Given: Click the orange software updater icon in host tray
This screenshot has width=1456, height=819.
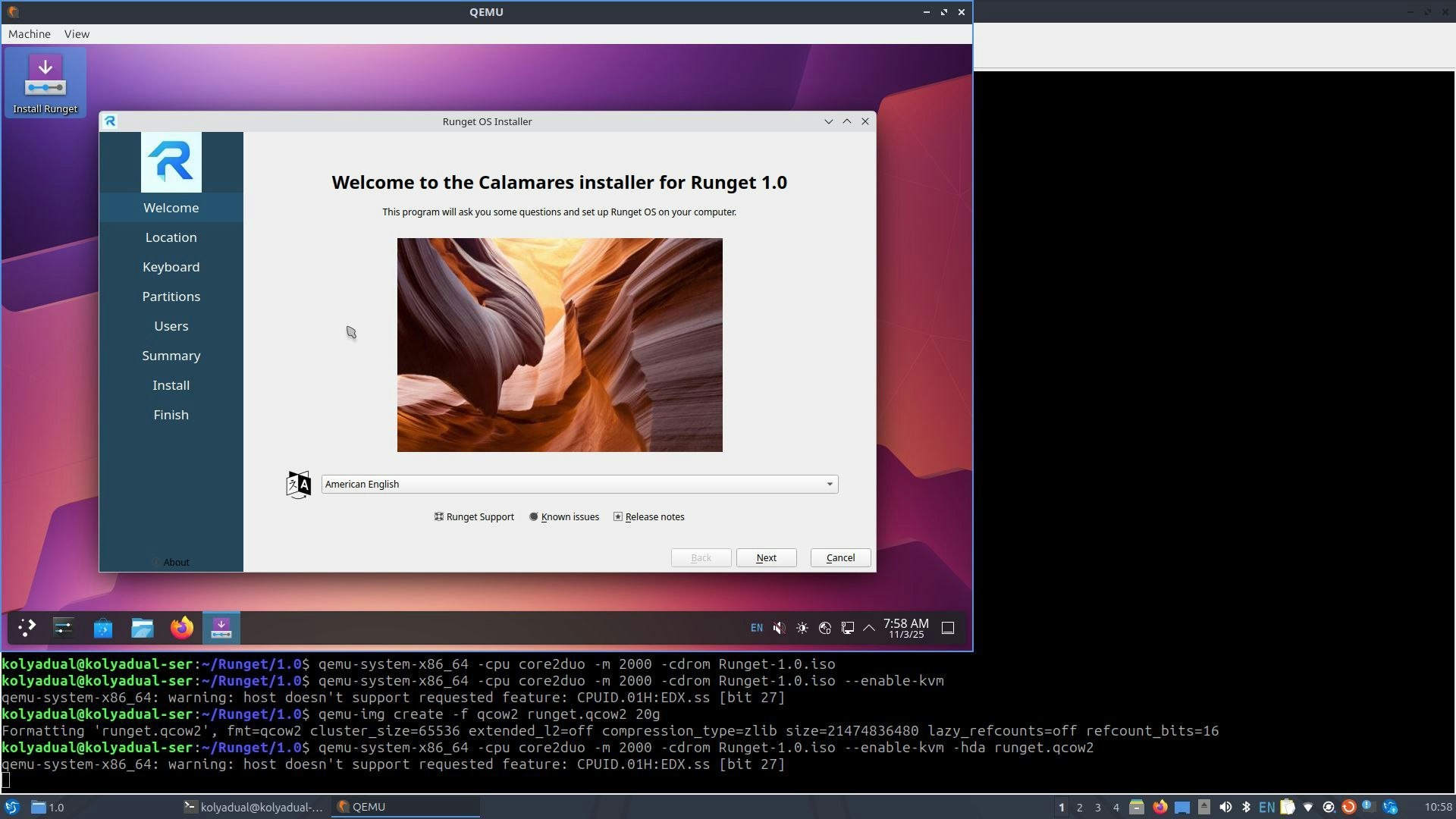Looking at the screenshot, I should 1348,808.
